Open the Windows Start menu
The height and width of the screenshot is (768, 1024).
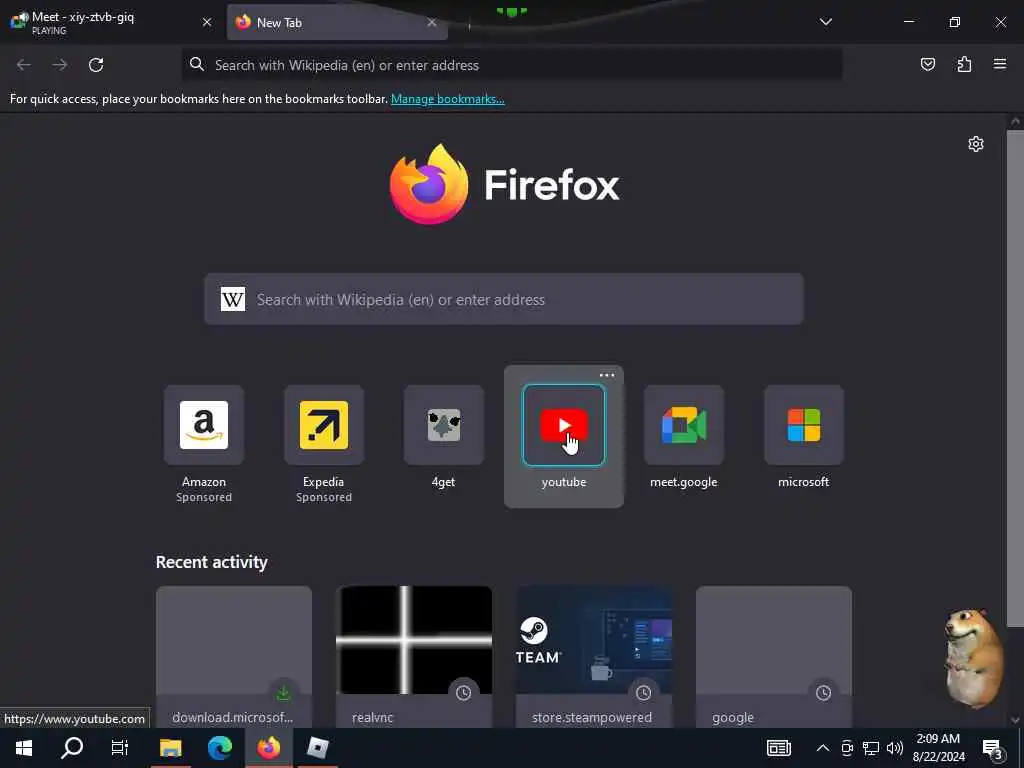point(24,748)
